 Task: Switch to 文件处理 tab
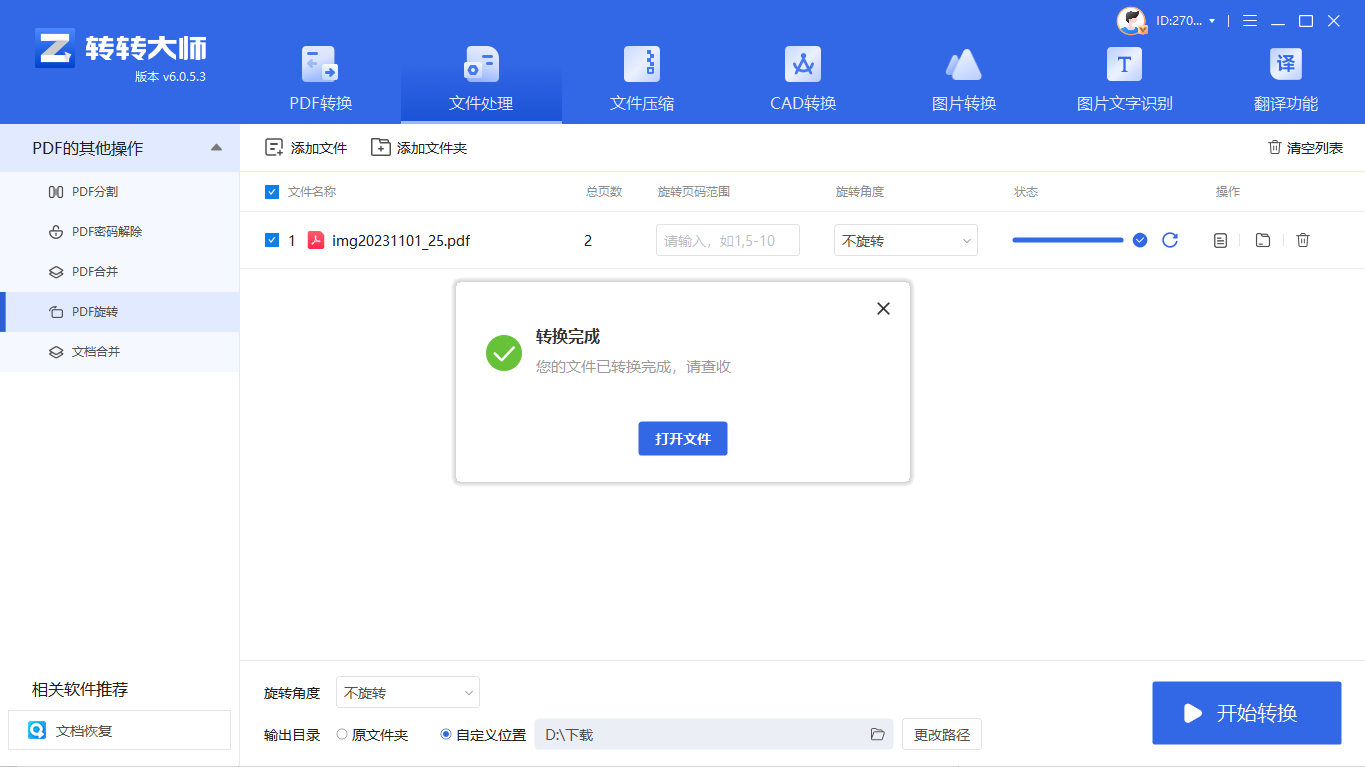pyautogui.click(x=481, y=80)
